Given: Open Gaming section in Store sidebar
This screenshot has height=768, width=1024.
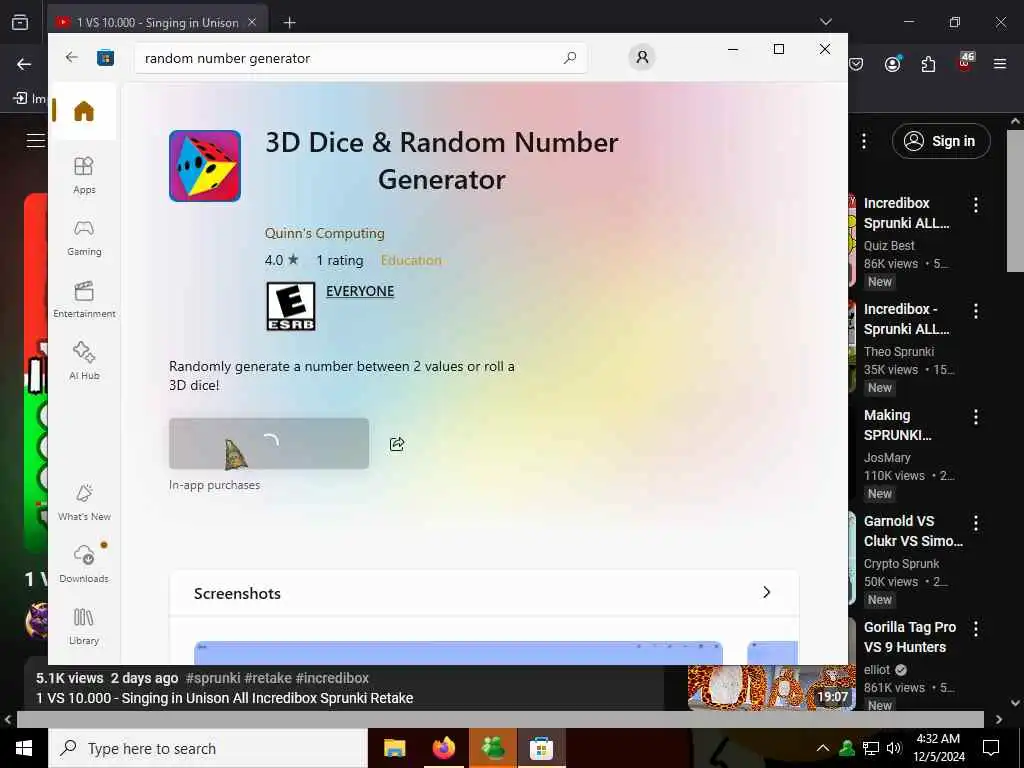Looking at the screenshot, I should coord(84,238).
